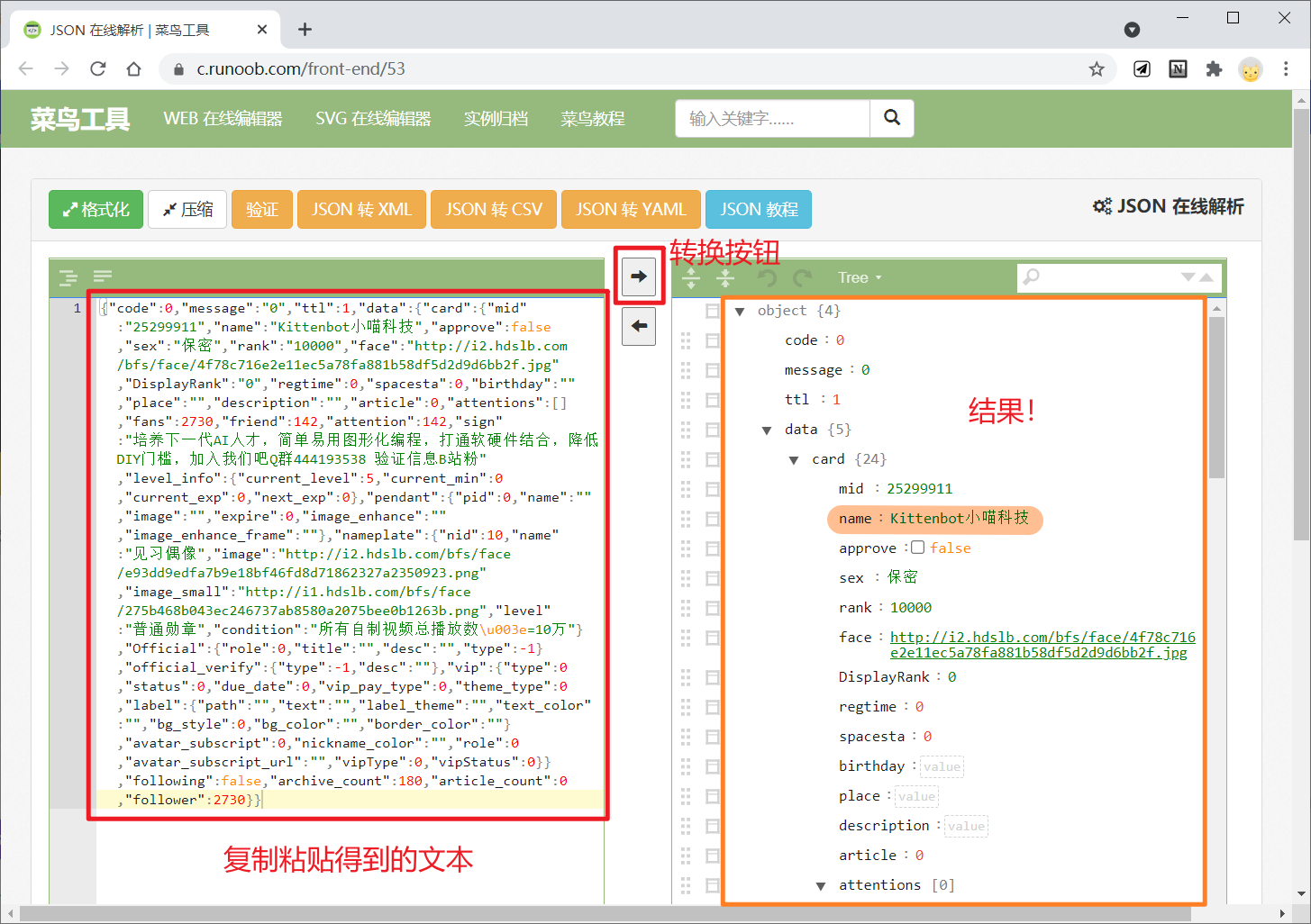Reload the page in the browser
This screenshot has height=924, width=1311.
point(98,69)
